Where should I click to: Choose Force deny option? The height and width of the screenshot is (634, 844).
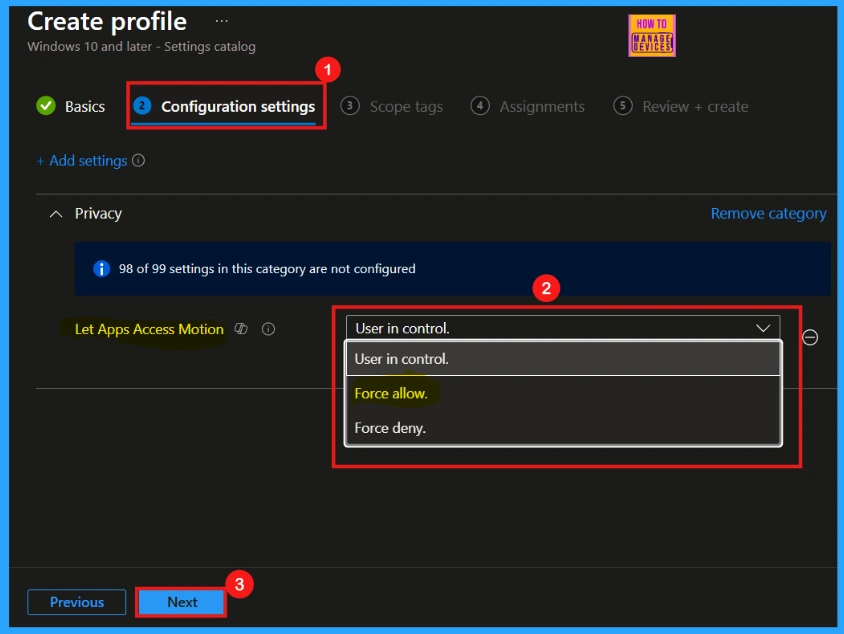pos(563,428)
